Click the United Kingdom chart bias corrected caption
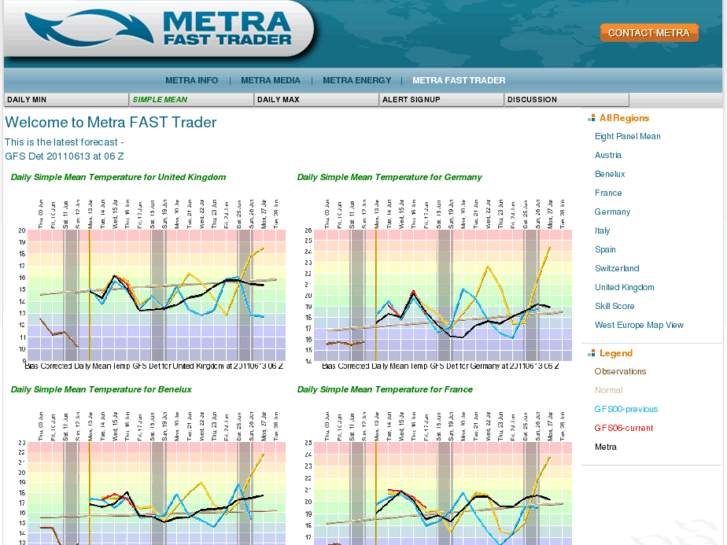 (x=153, y=366)
